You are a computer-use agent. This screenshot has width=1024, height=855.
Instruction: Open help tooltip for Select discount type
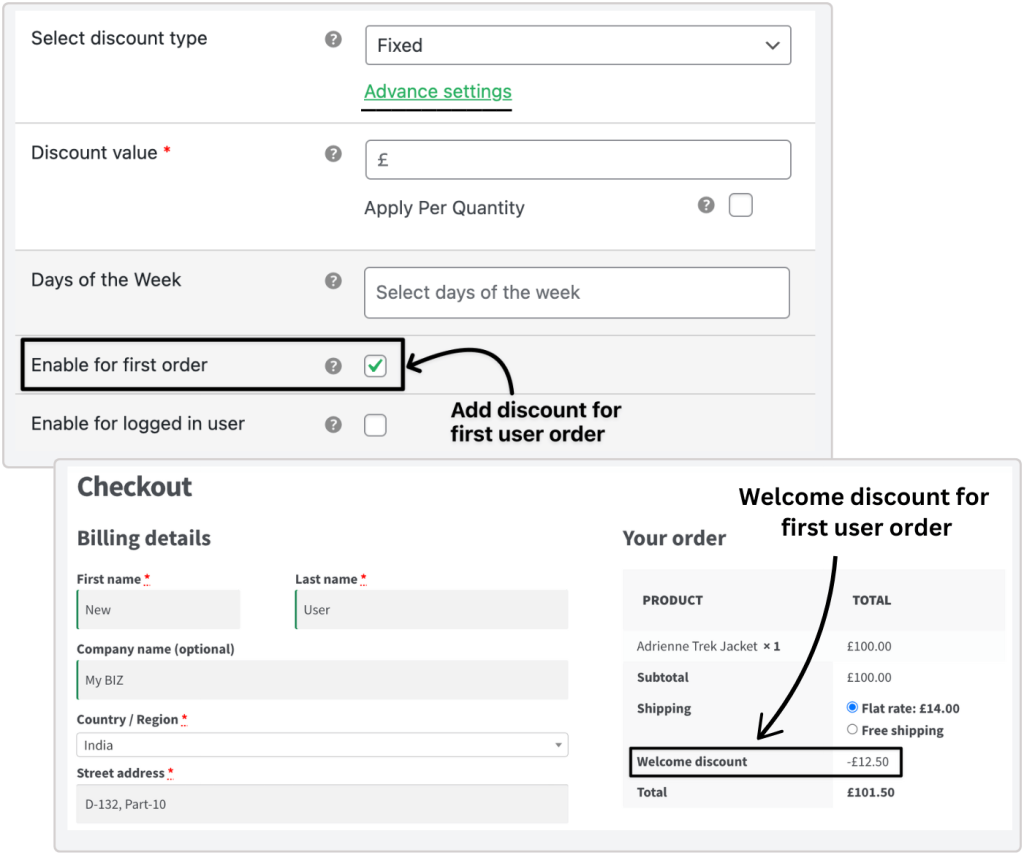tap(333, 39)
